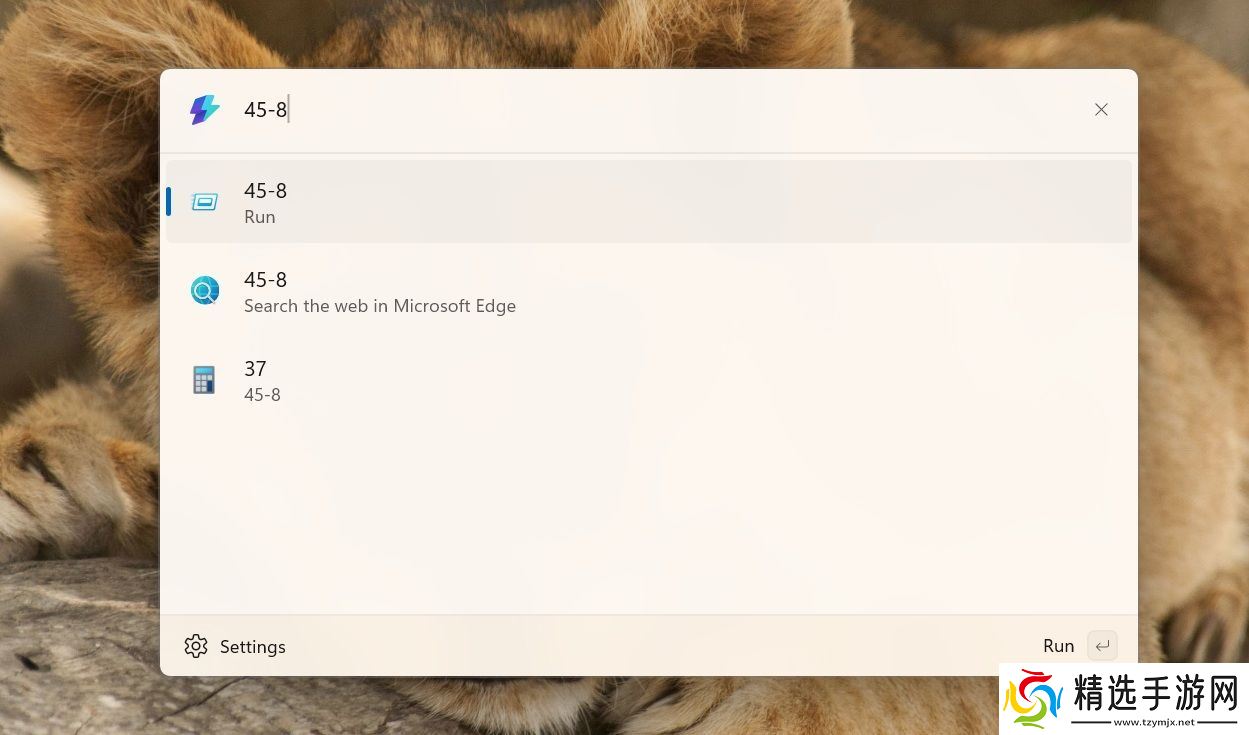This screenshot has height=735, width=1249.
Task: Clear the query with the X button
Action: click(x=1101, y=110)
